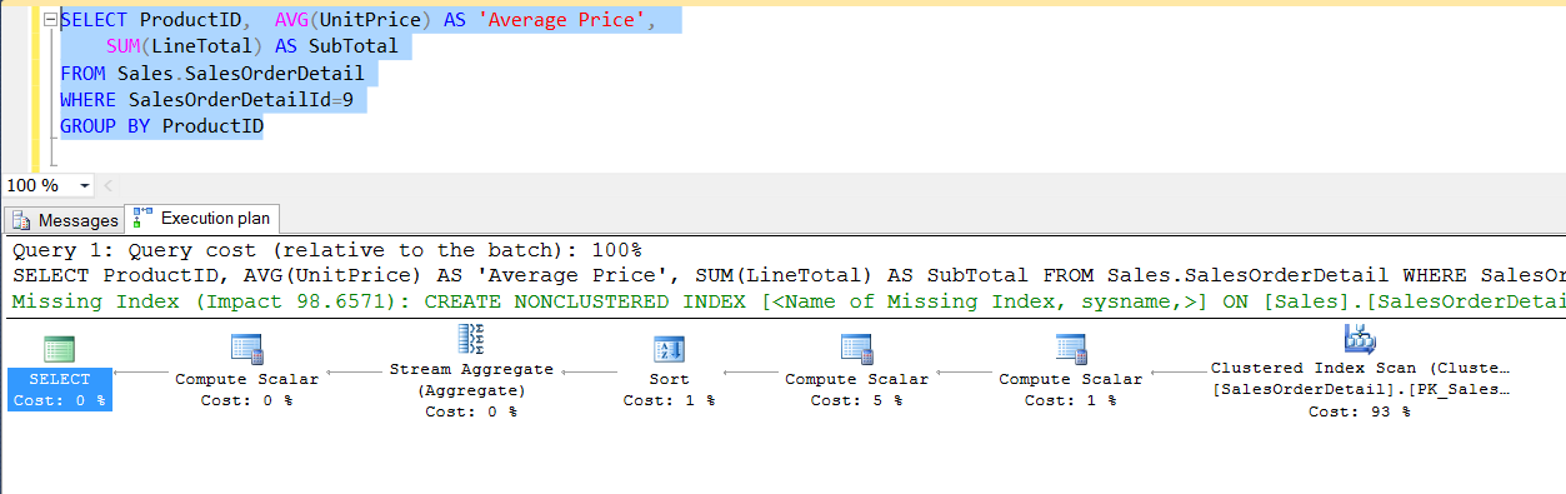The height and width of the screenshot is (494, 1566).
Task: Select the Stream Aggregate operator icon
Action: coord(470,339)
